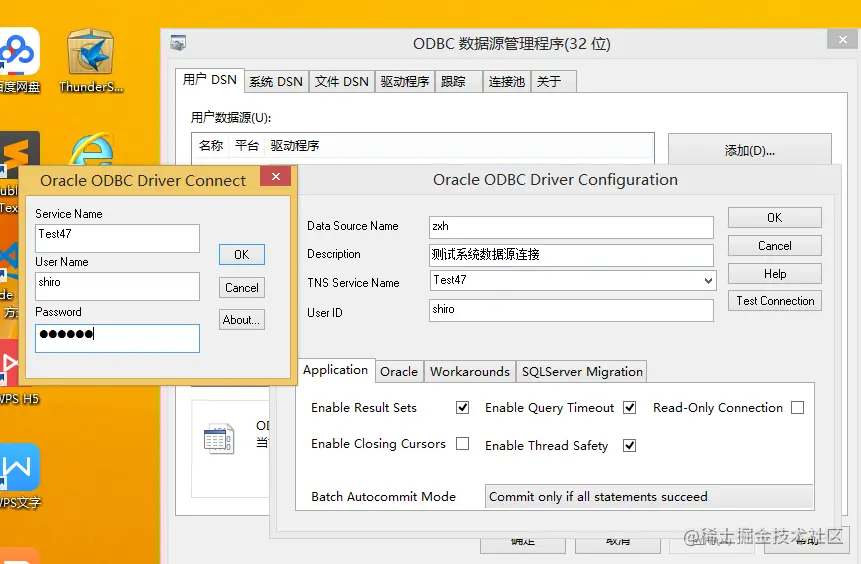Viewport: 861px width, 564px height.
Task: Click the Description field
Action: pyautogui.click(x=571, y=255)
